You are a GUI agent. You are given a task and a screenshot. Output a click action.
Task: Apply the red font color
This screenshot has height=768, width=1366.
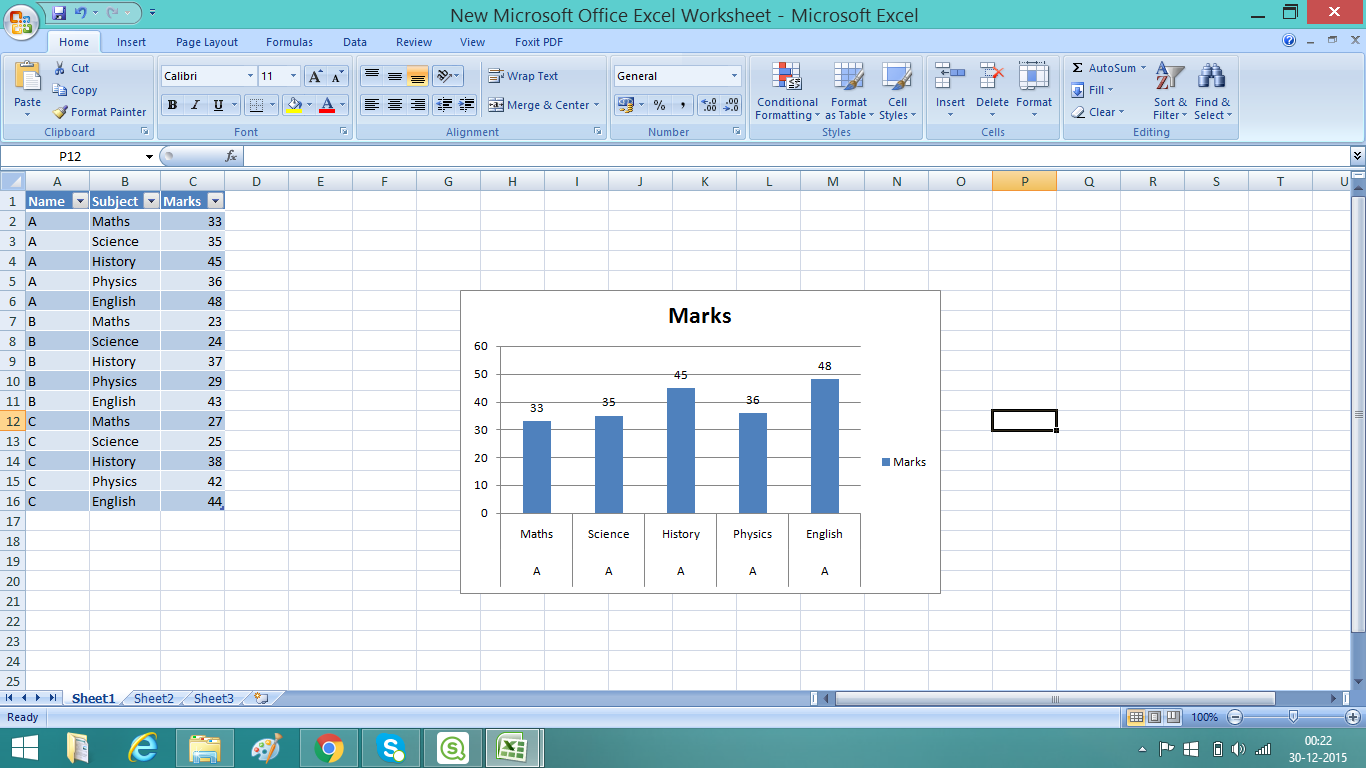coord(327,105)
